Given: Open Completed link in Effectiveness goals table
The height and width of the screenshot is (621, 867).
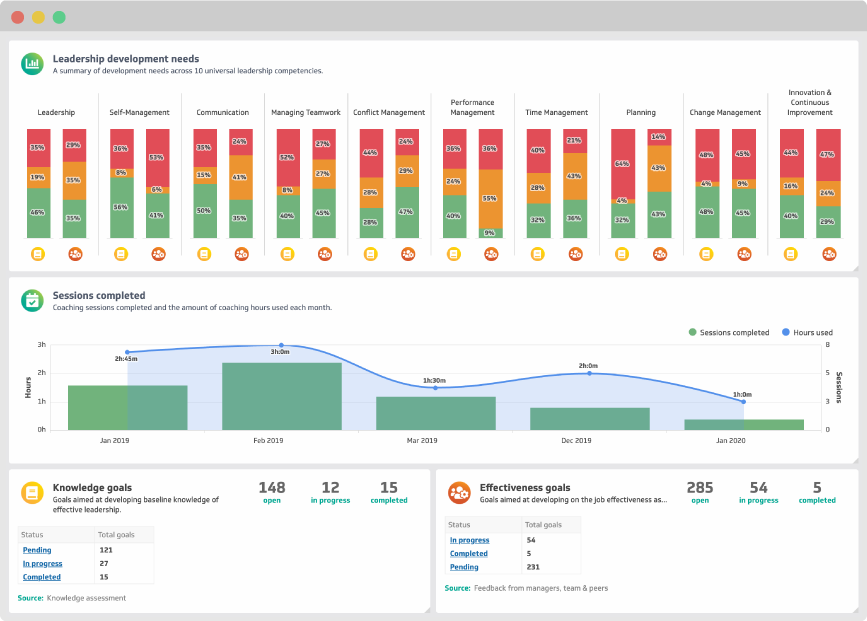Looking at the screenshot, I should [x=469, y=553].
